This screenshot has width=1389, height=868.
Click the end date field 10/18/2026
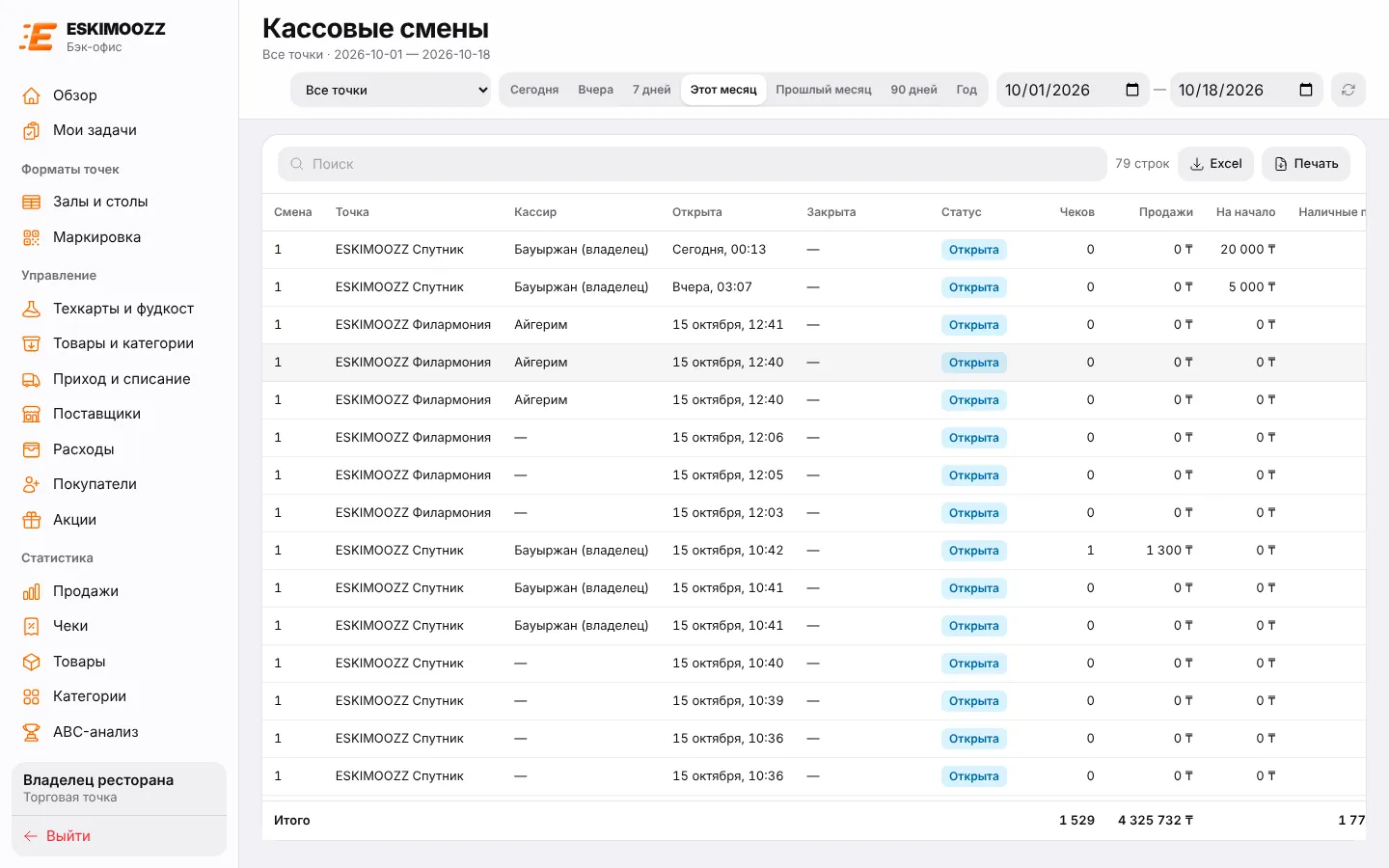coord(1246,90)
